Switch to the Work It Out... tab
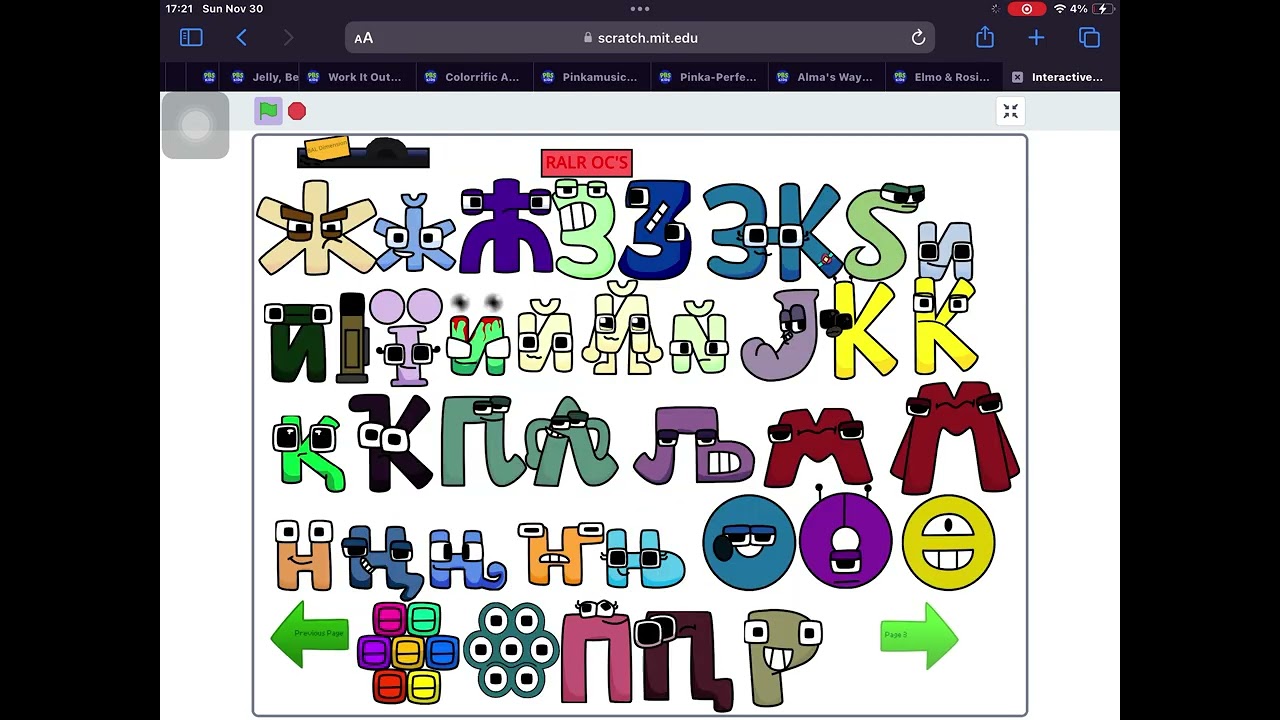 tap(355, 77)
